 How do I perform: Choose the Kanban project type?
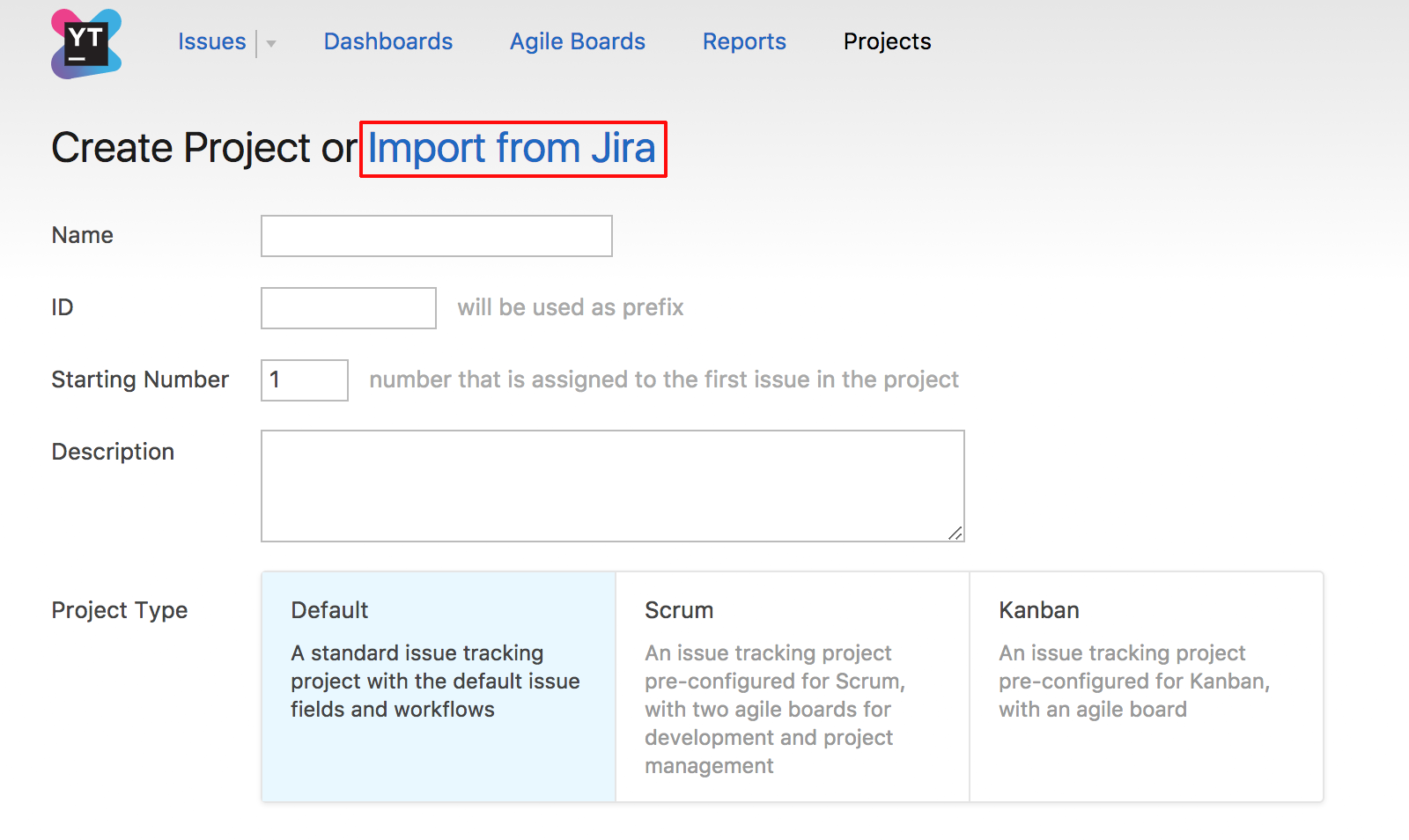coord(1147,687)
